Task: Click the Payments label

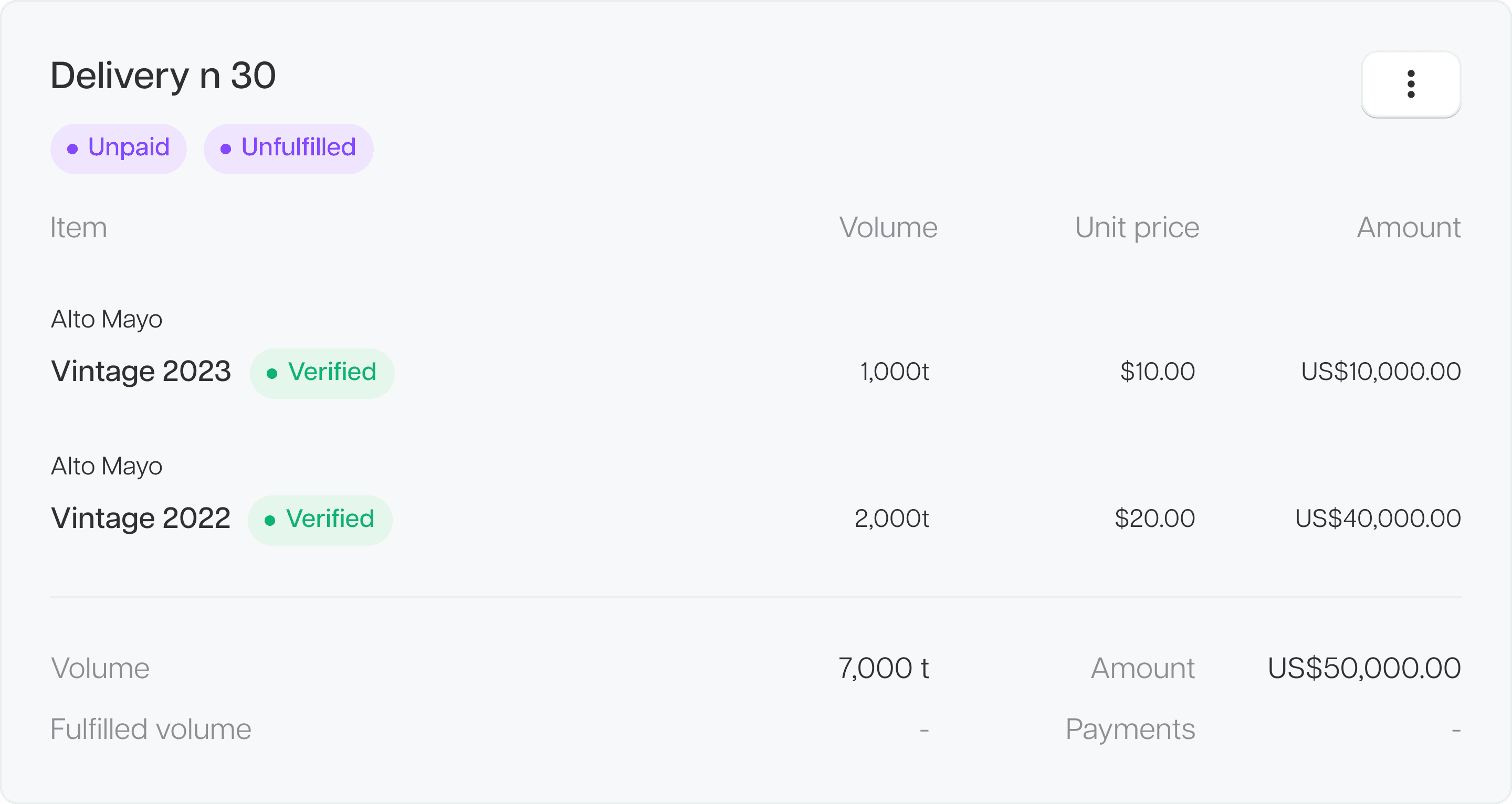Action: click(x=1130, y=730)
